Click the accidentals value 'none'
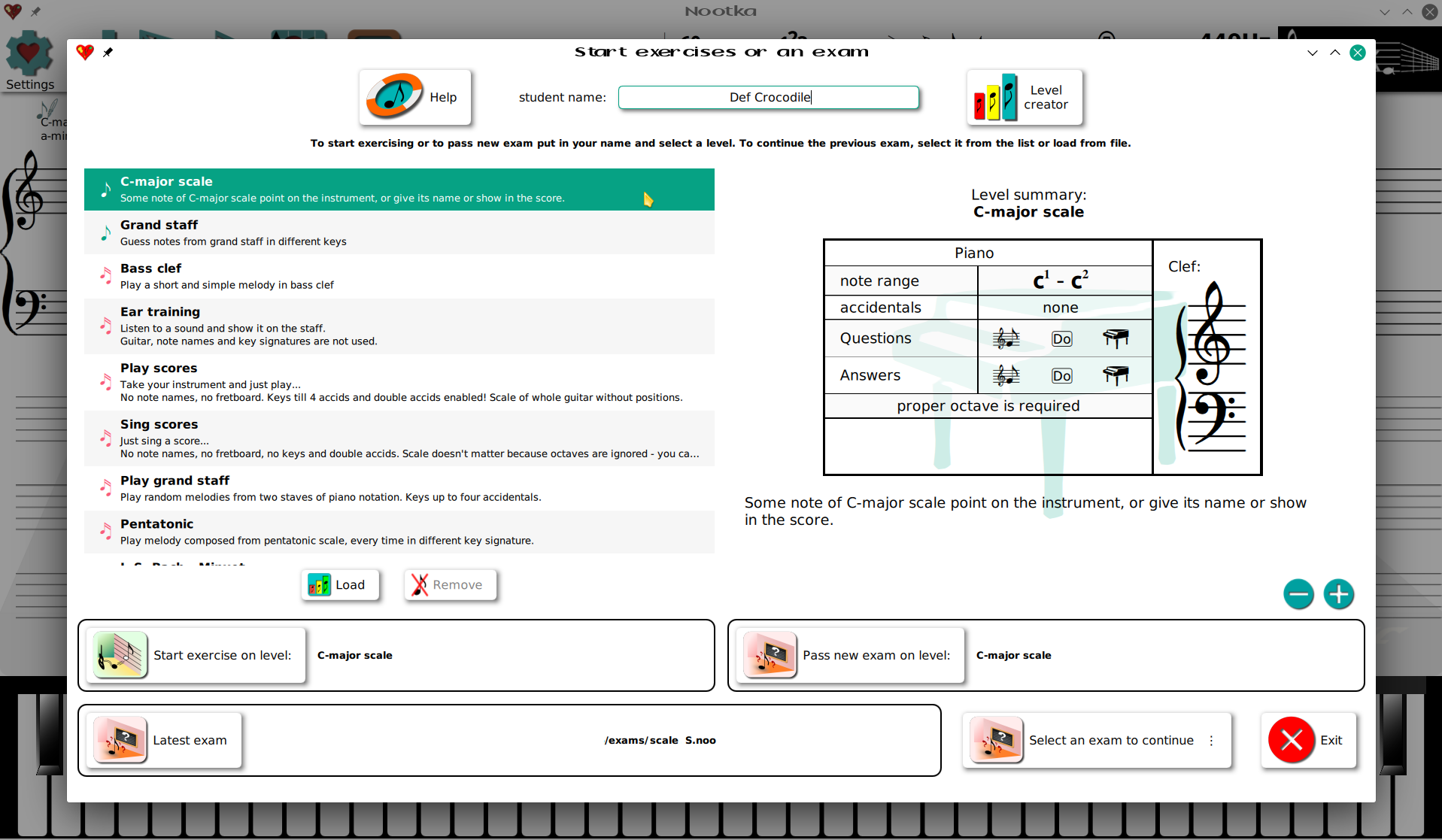Screen dimensions: 1442x840 (1060, 308)
